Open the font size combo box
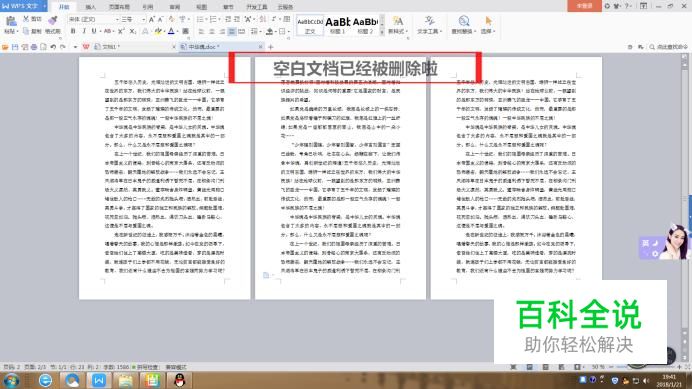 tap(133, 19)
